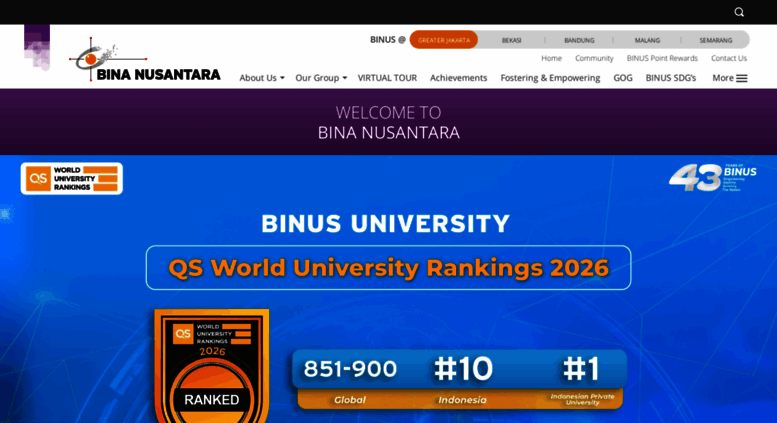Open BINUS Point Rewards link
This screenshot has height=423, width=777.
point(662,58)
